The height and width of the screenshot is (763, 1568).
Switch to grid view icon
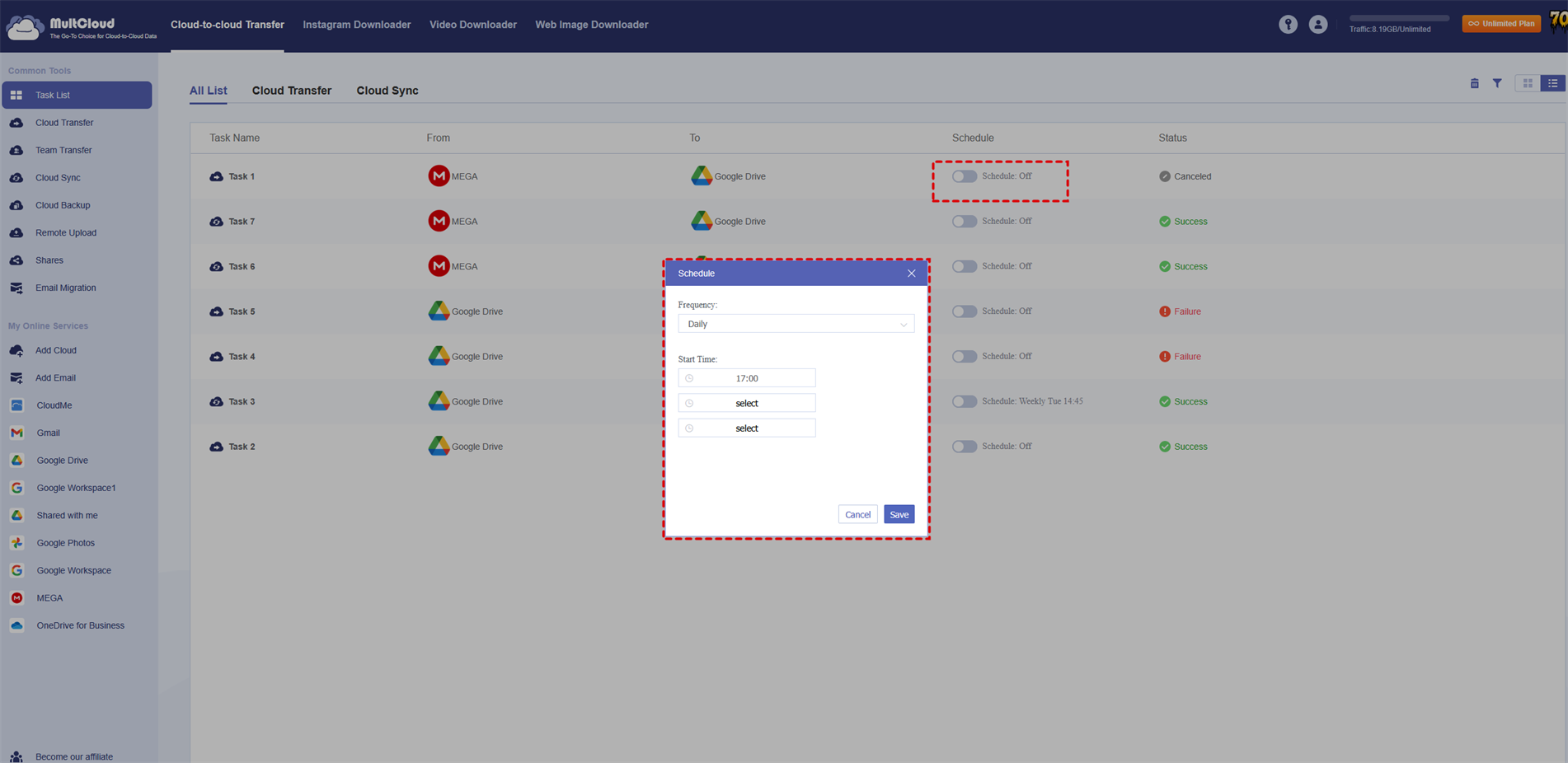pos(1528,83)
